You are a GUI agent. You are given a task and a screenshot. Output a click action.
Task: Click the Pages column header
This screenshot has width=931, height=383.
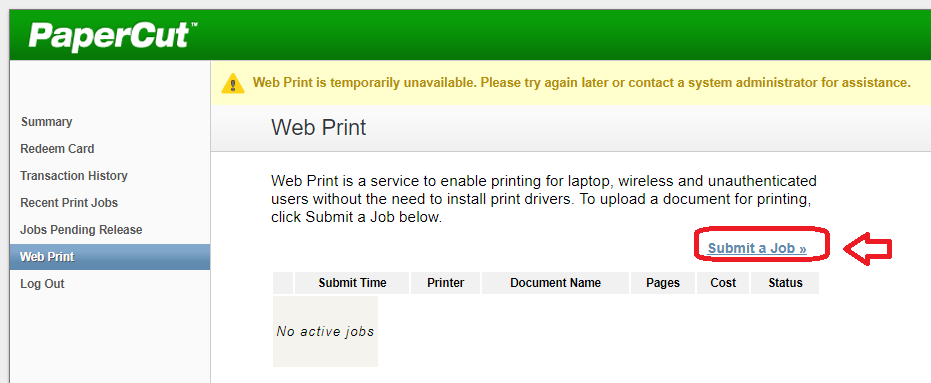coord(663,283)
